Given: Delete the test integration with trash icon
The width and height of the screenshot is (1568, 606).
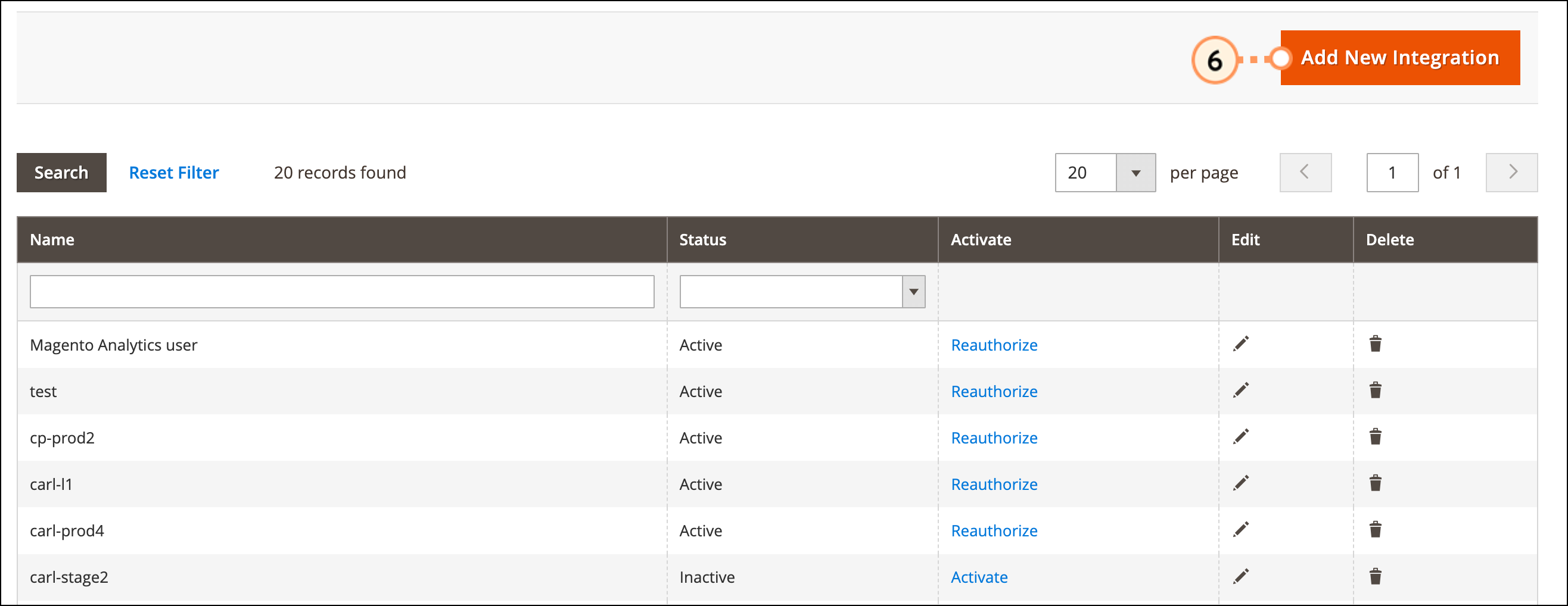Looking at the screenshot, I should pyautogui.click(x=1375, y=390).
